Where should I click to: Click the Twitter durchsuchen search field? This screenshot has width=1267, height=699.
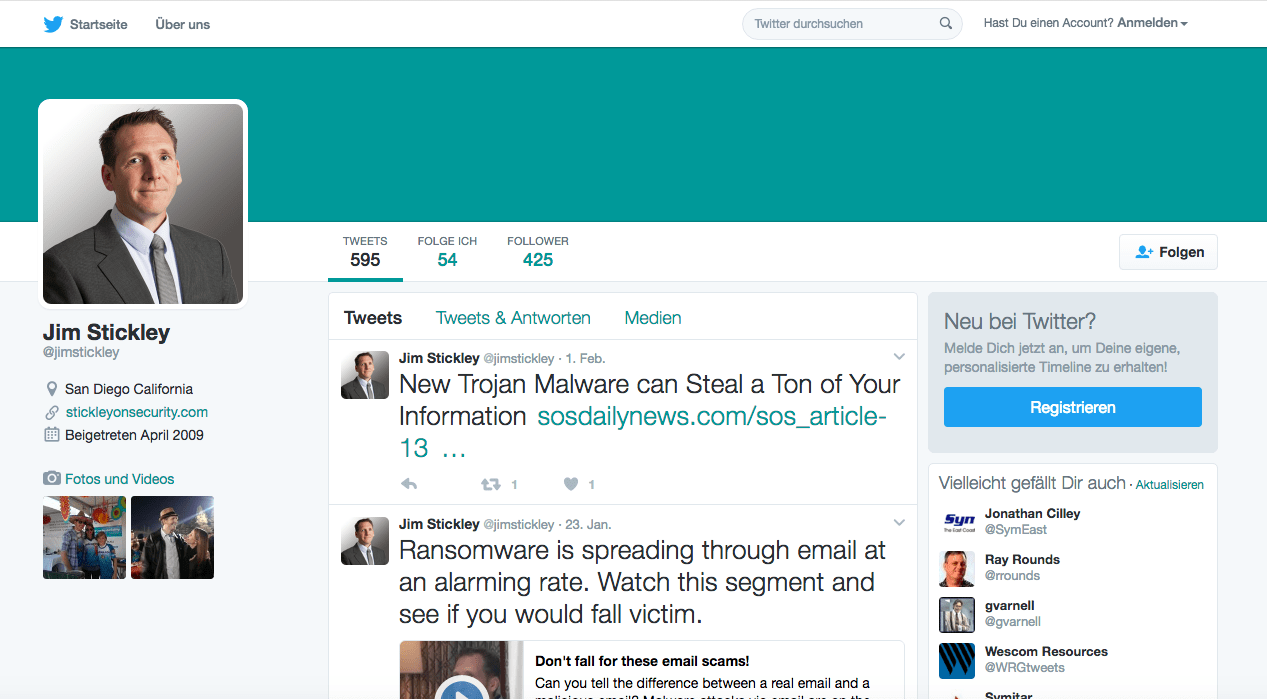[852, 24]
